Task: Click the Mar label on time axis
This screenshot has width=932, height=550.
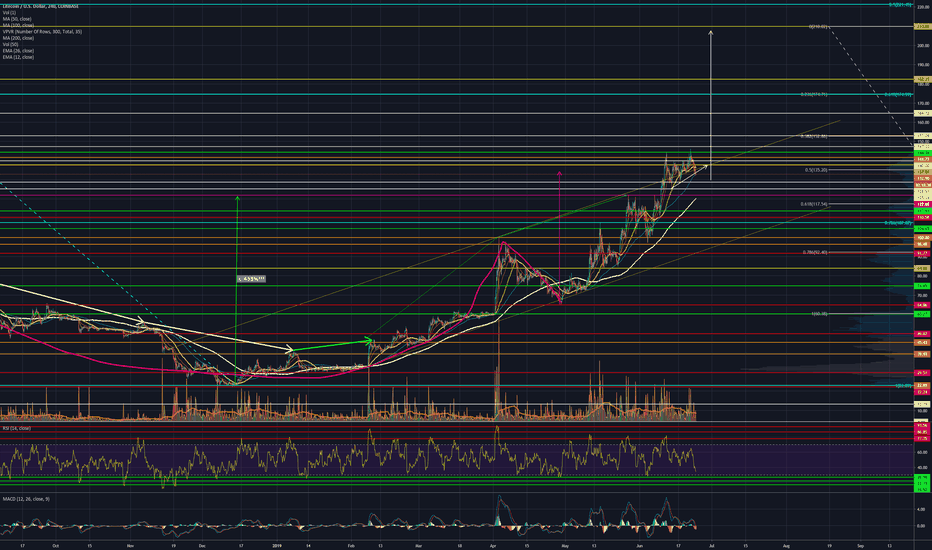Action: pyautogui.click(x=418, y=545)
